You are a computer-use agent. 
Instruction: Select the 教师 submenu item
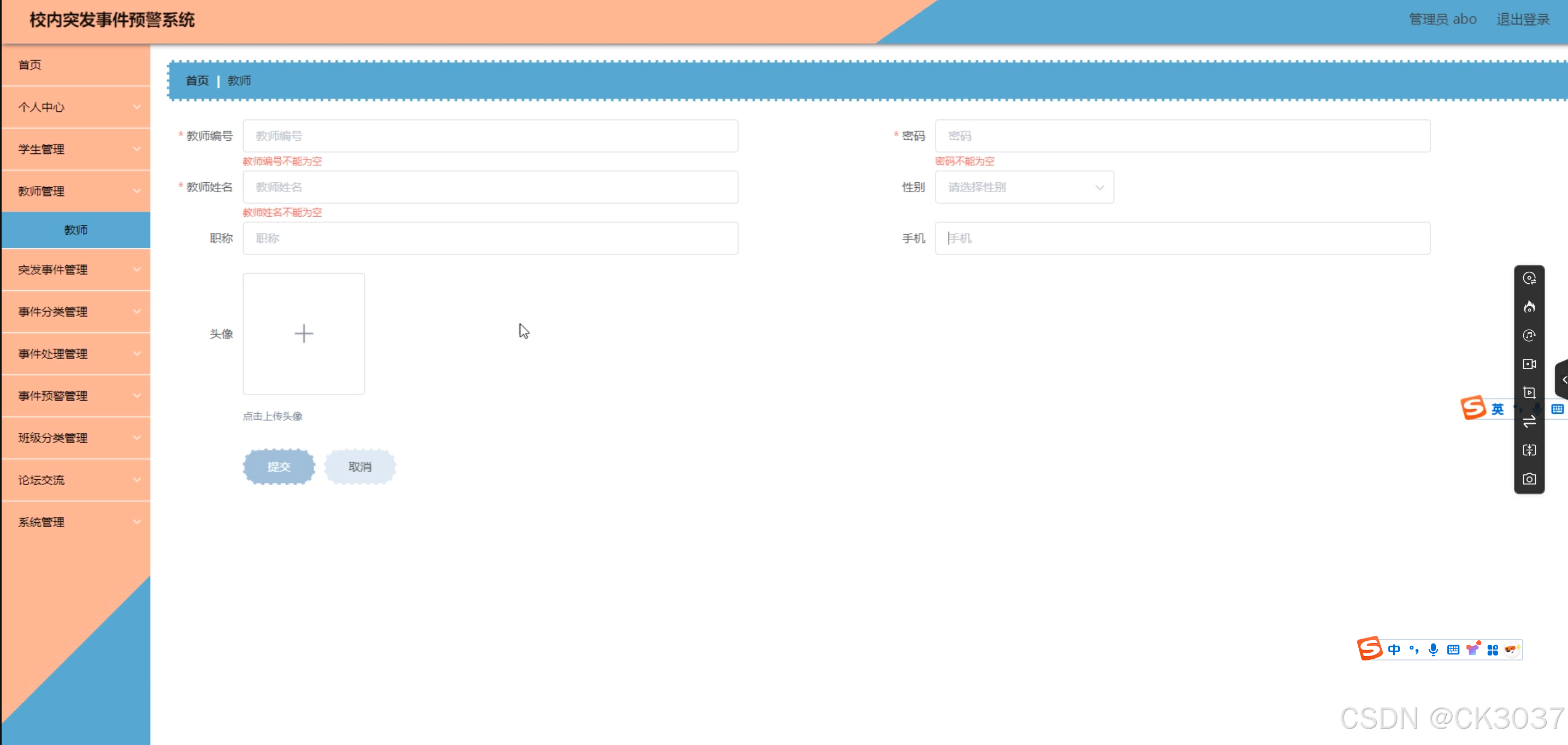76,230
